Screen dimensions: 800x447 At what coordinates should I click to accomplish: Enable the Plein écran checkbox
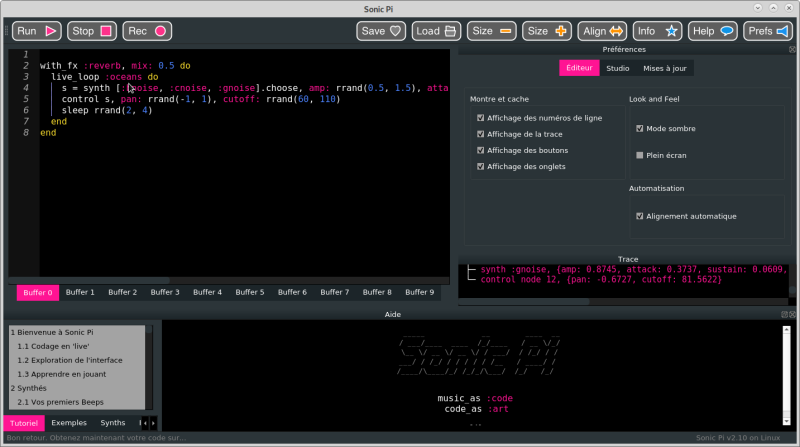pyautogui.click(x=640, y=155)
